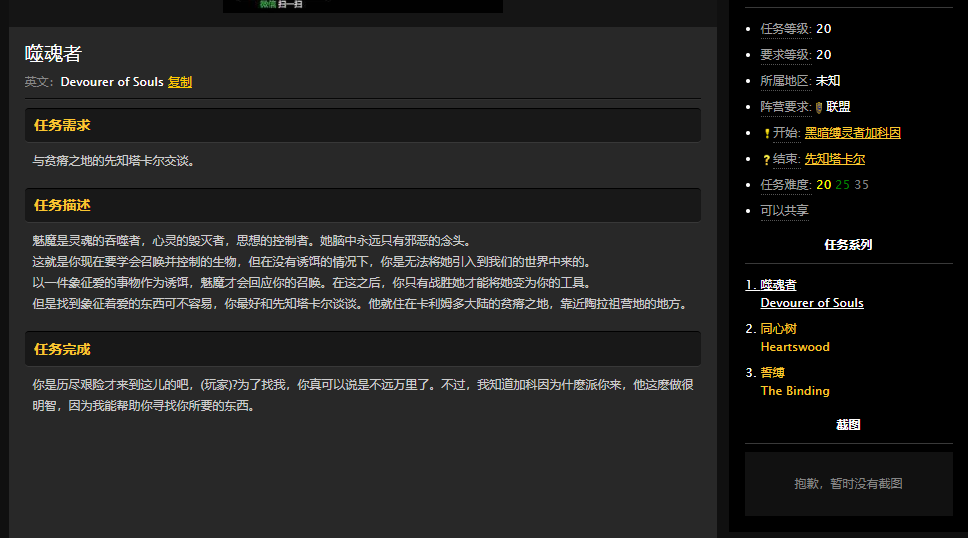The height and width of the screenshot is (538, 968).
Task: Click the 抱歉，暂时没有截图 placeholder box
Action: coord(848,484)
